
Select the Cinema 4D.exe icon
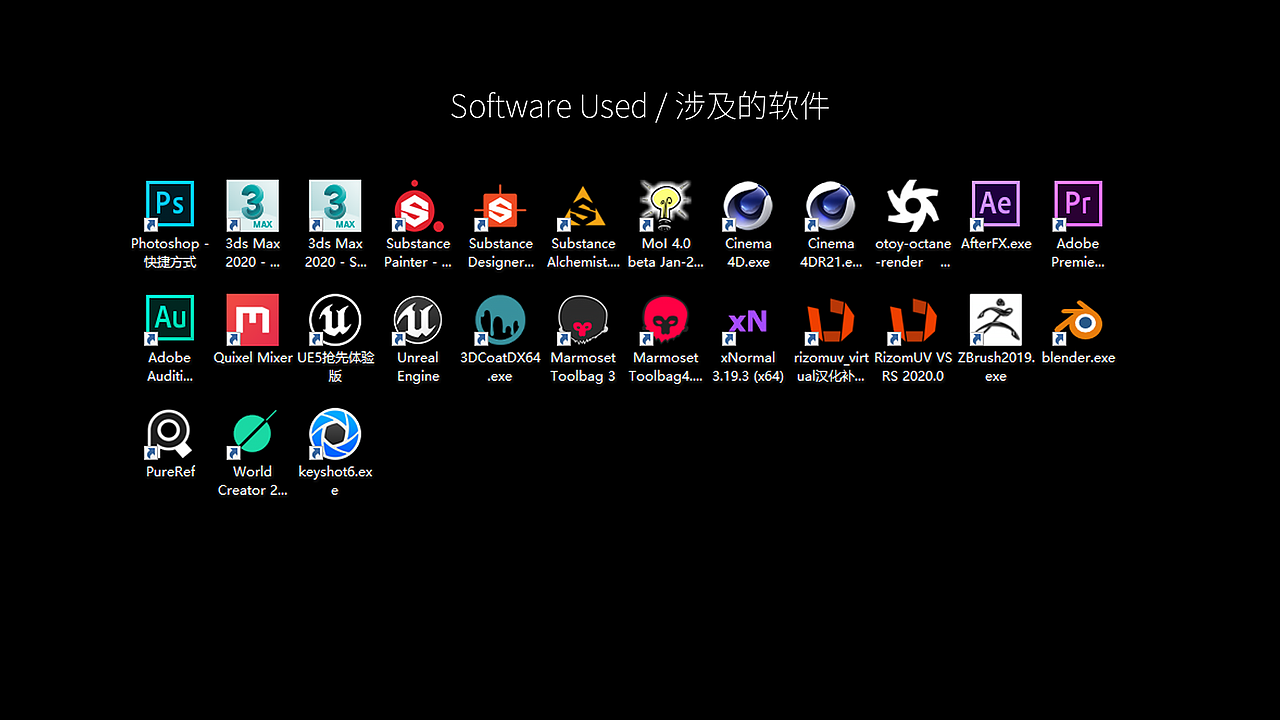tap(748, 205)
